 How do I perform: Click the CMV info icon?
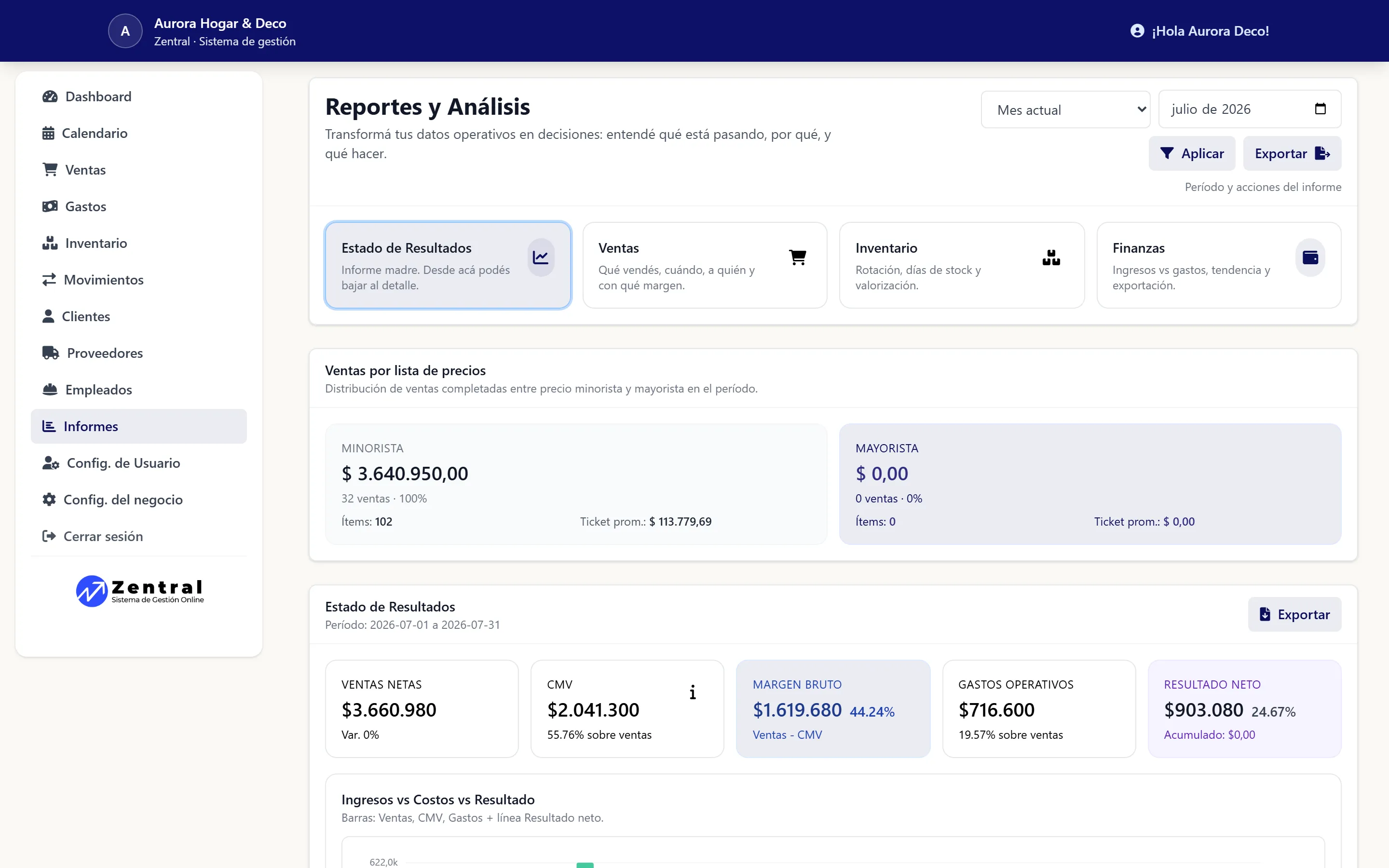[x=693, y=692]
